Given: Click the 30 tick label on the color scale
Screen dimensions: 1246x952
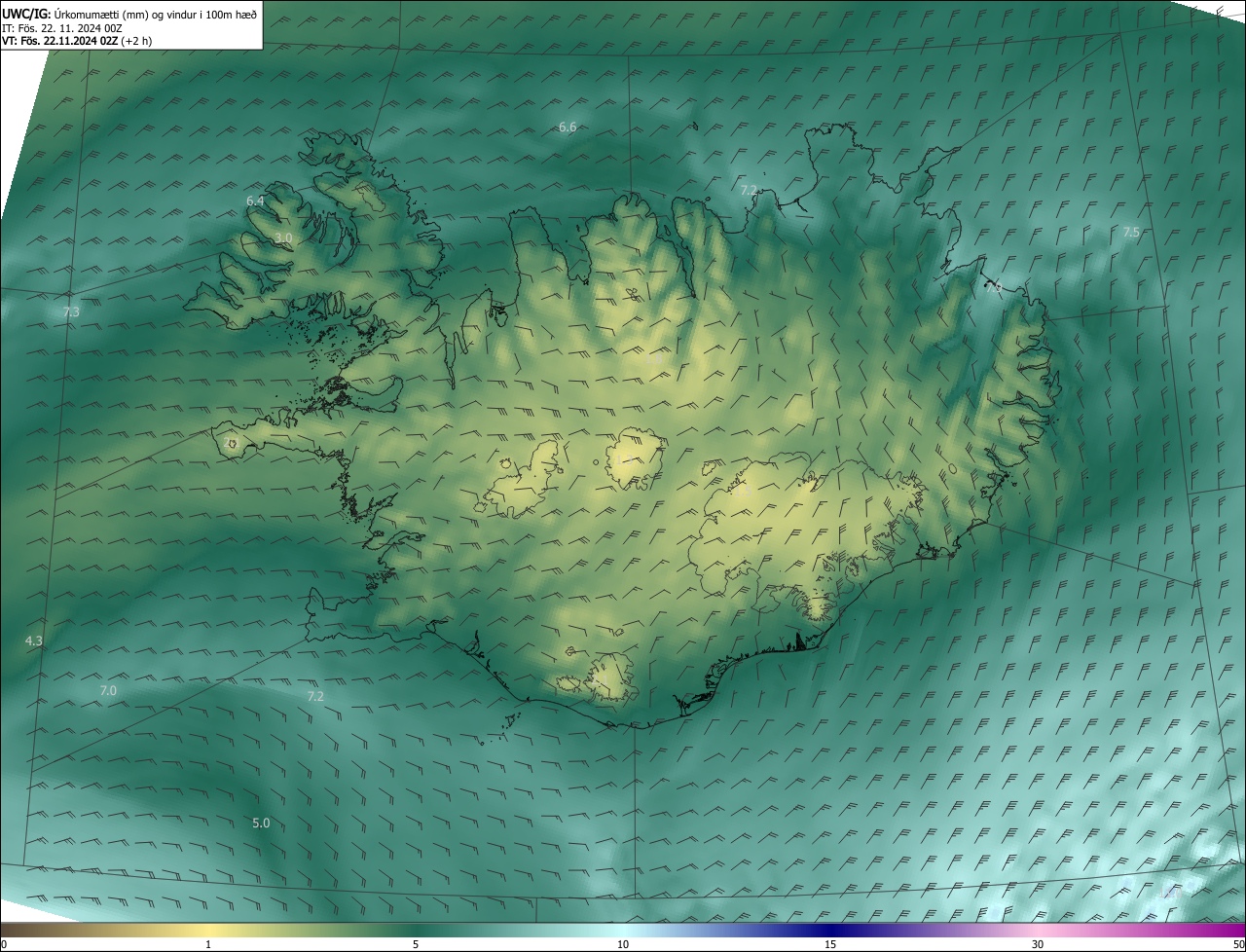Looking at the screenshot, I should [x=1038, y=944].
